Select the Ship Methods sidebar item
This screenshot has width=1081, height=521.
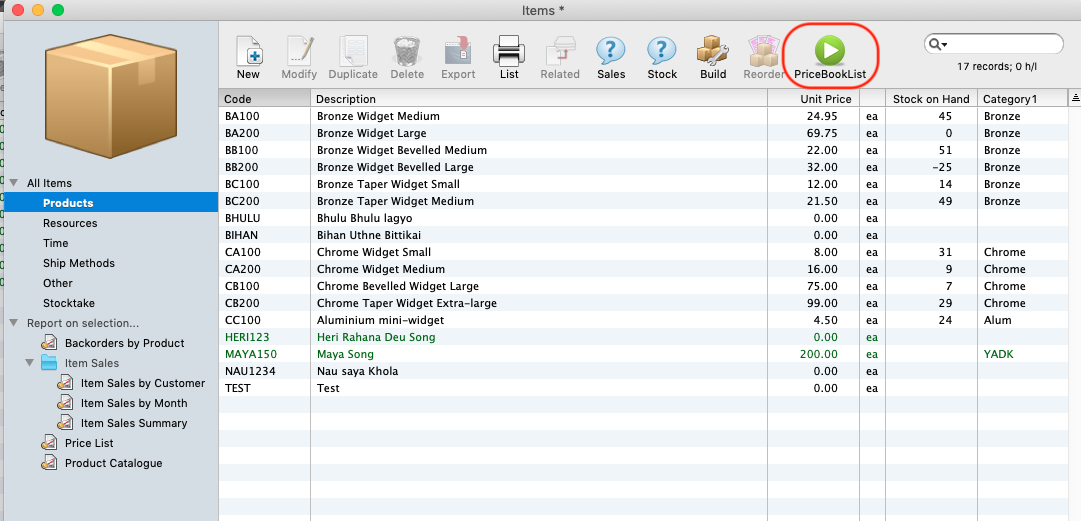point(111,263)
